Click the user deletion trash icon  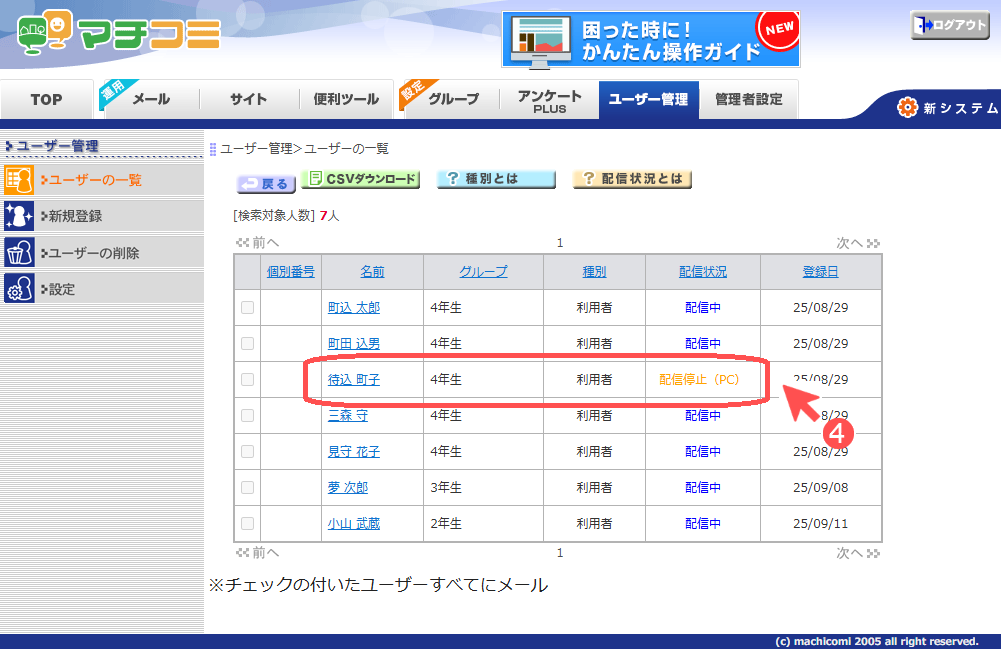click(19, 252)
